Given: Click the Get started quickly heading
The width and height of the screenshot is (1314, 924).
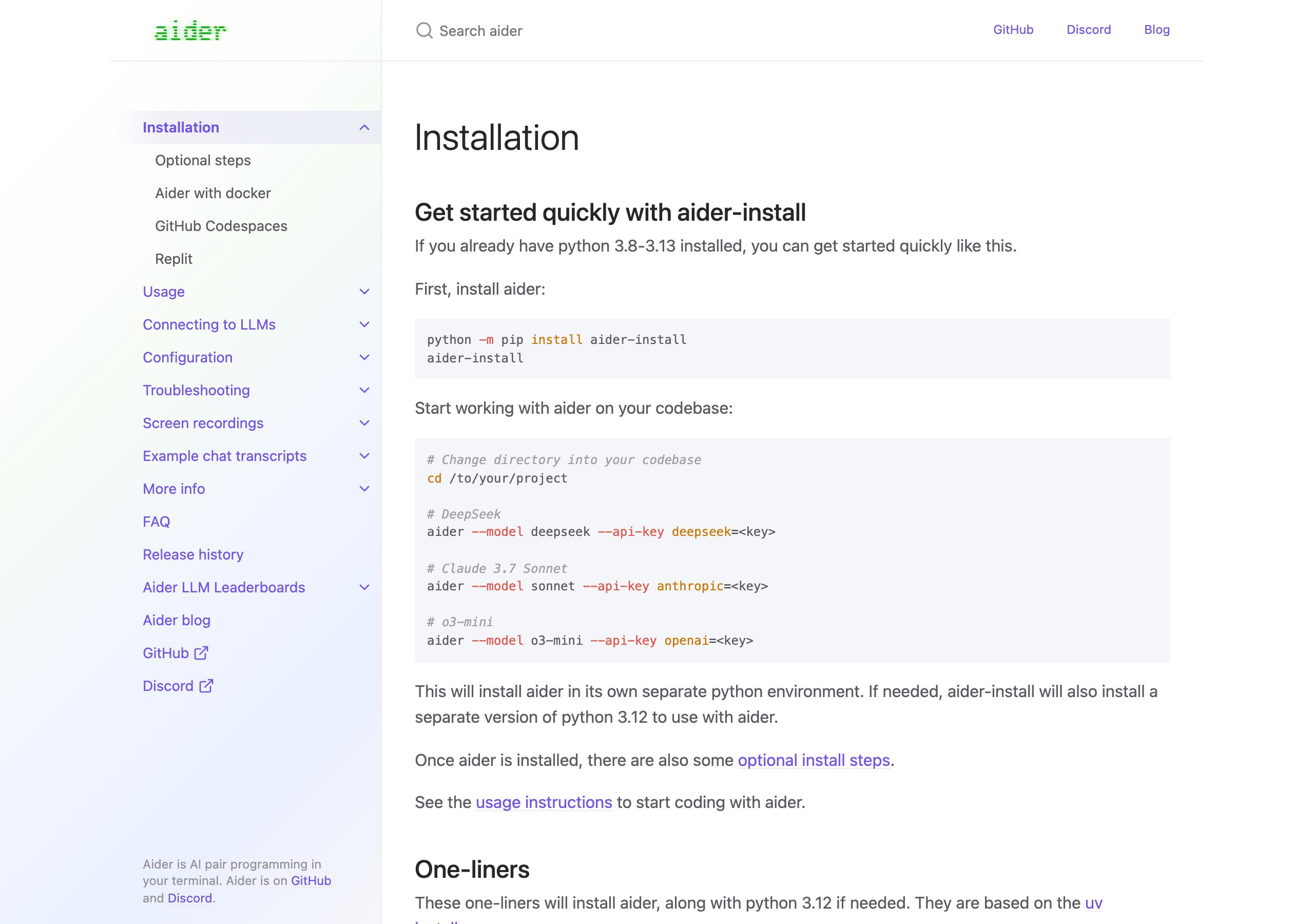Looking at the screenshot, I should pyautogui.click(x=610, y=213).
